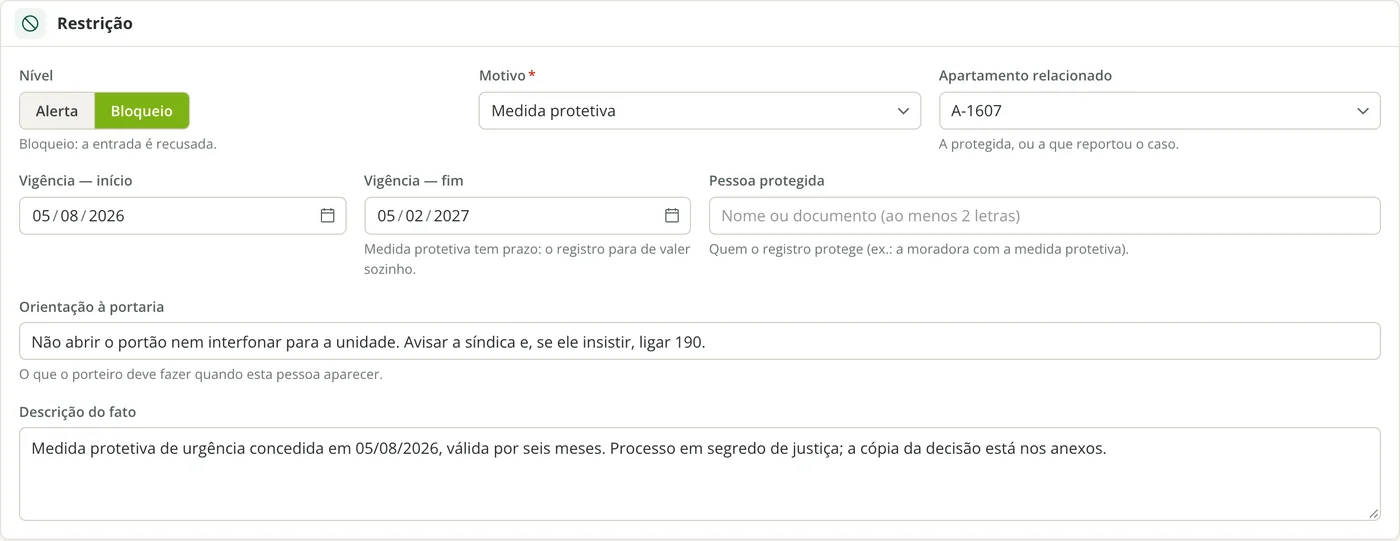Click the Orientação à portaria label
The width and height of the screenshot is (1400, 541).
tap(92, 307)
